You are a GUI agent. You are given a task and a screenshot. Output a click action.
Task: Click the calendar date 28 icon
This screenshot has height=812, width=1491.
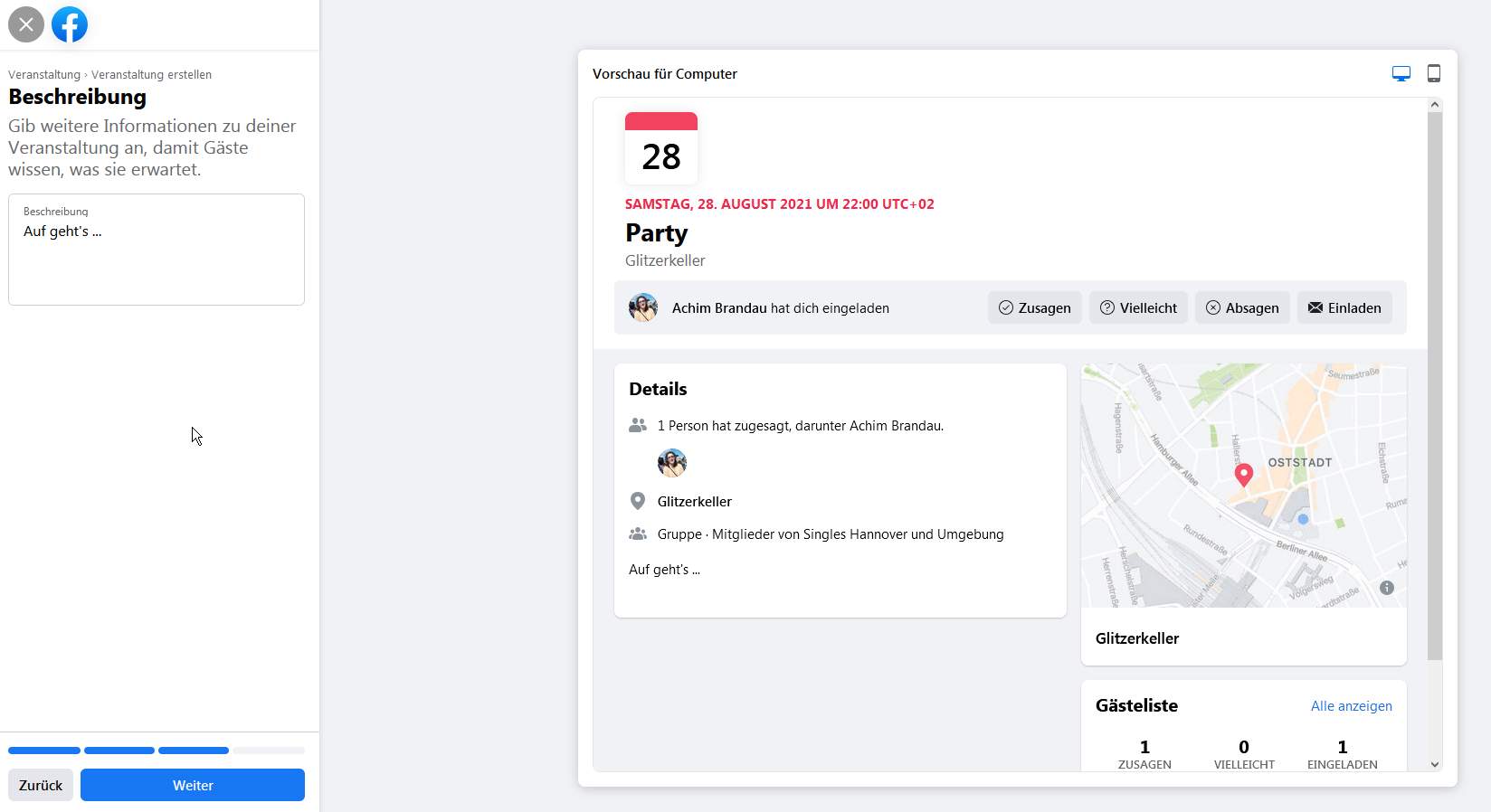tap(661, 147)
